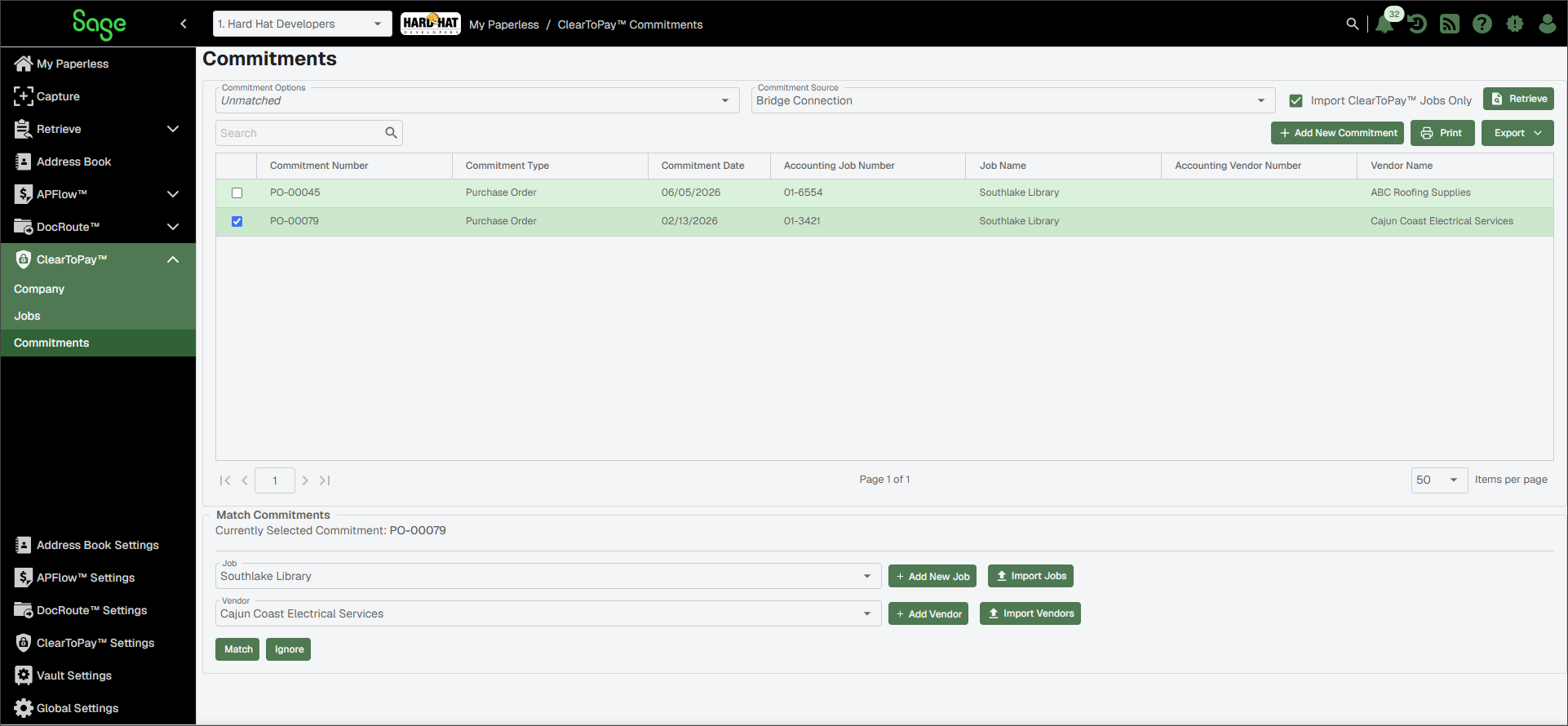Open APFlow Settings
The image size is (1568, 726).
point(98,578)
